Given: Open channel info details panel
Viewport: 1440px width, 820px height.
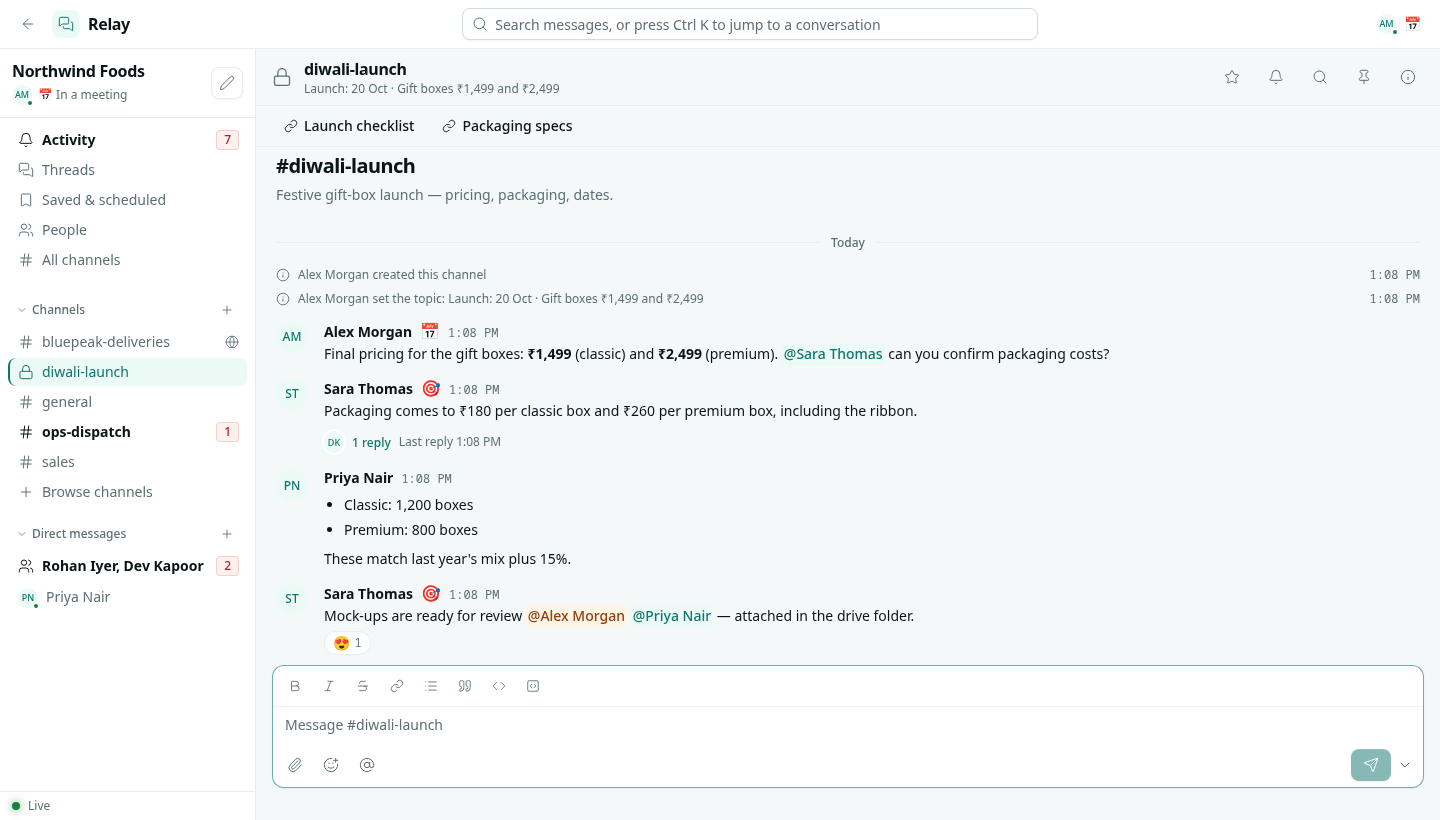Looking at the screenshot, I should [1408, 77].
